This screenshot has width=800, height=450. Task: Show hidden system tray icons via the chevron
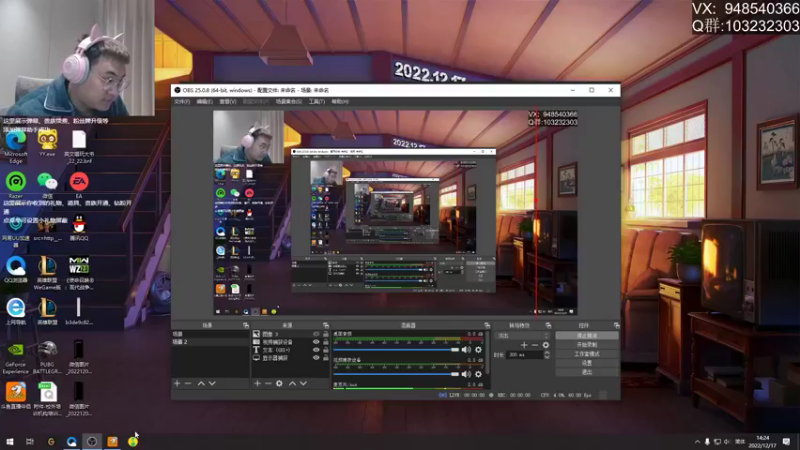[697, 442]
